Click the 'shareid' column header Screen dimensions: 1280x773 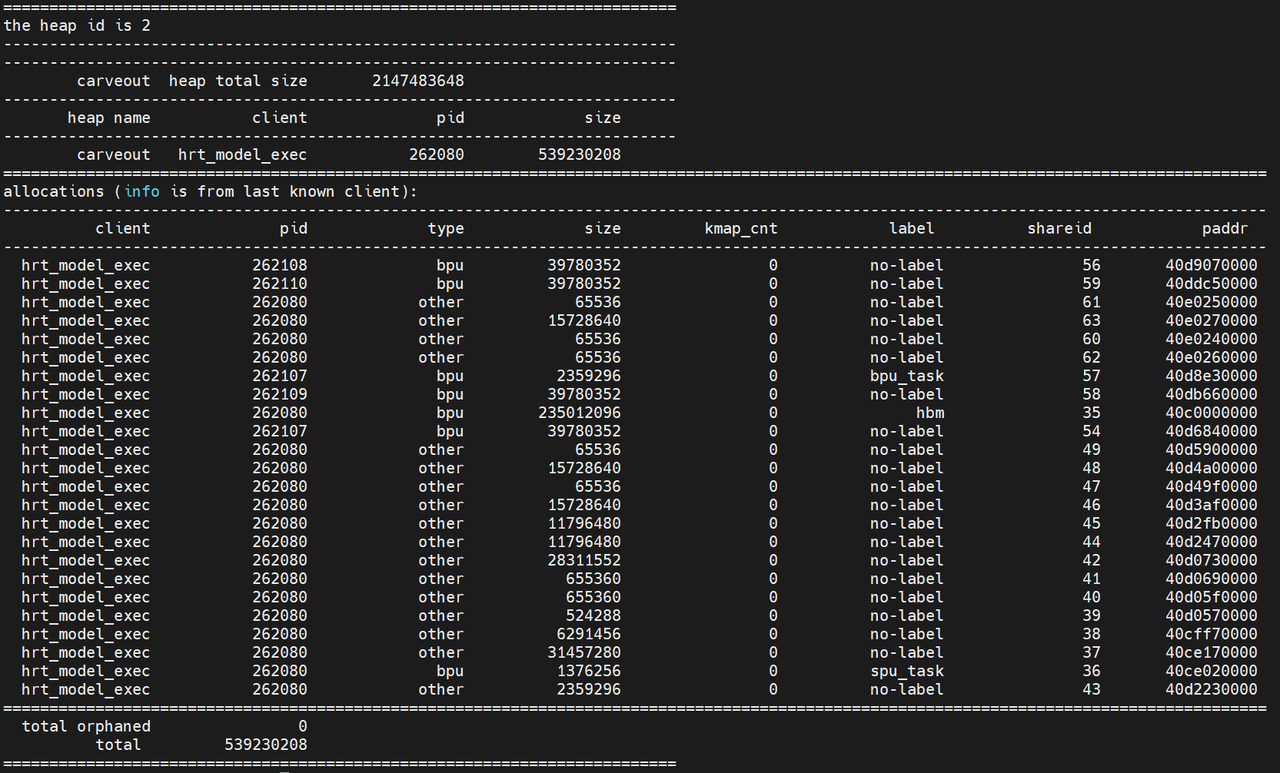pyautogui.click(x=1059, y=228)
